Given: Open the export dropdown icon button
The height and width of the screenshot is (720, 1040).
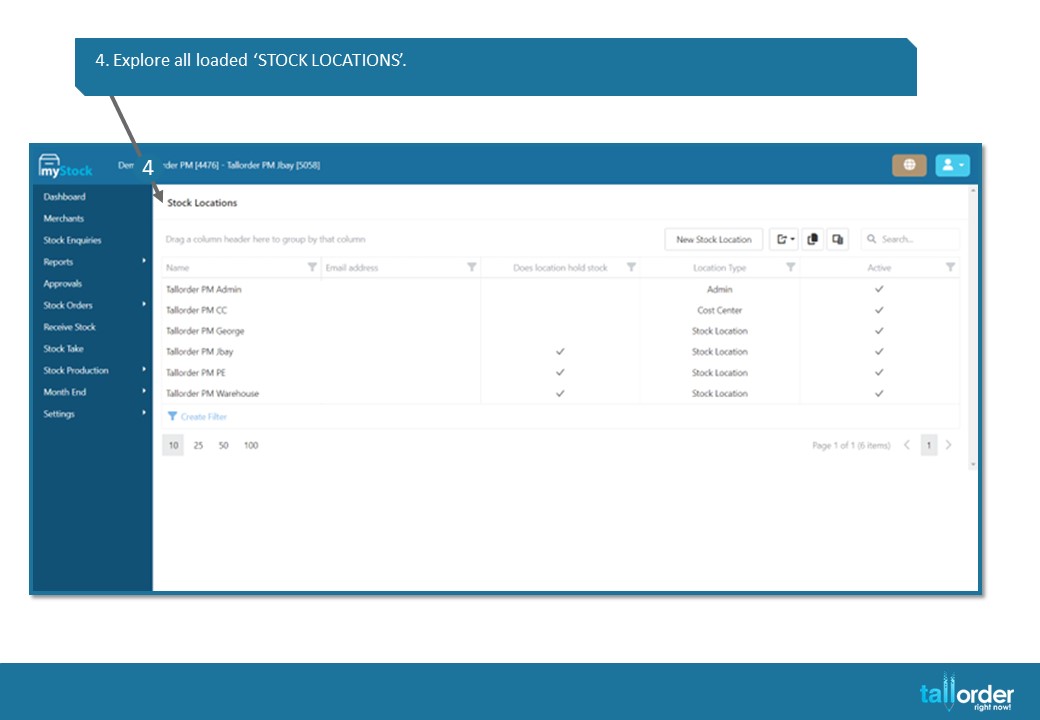Looking at the screenshot, I should tap(784, 239).
